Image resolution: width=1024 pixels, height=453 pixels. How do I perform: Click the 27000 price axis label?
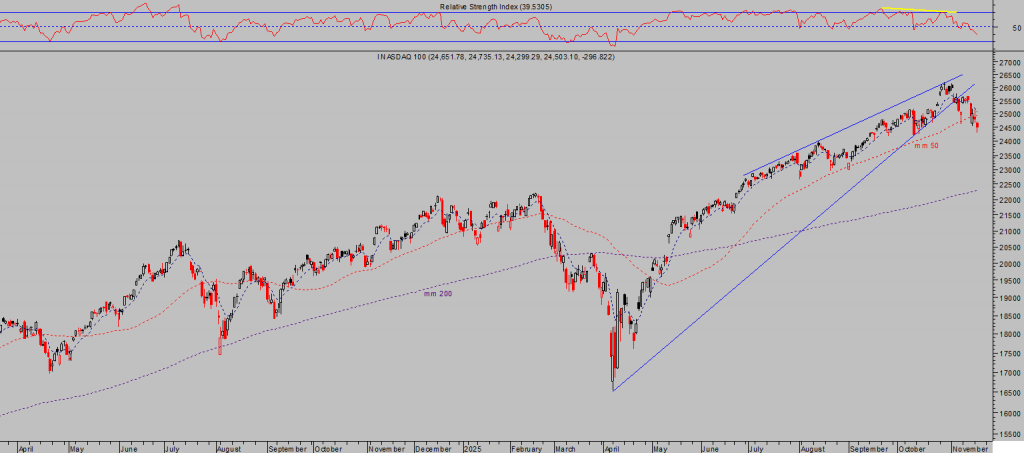coord(1007,62)
